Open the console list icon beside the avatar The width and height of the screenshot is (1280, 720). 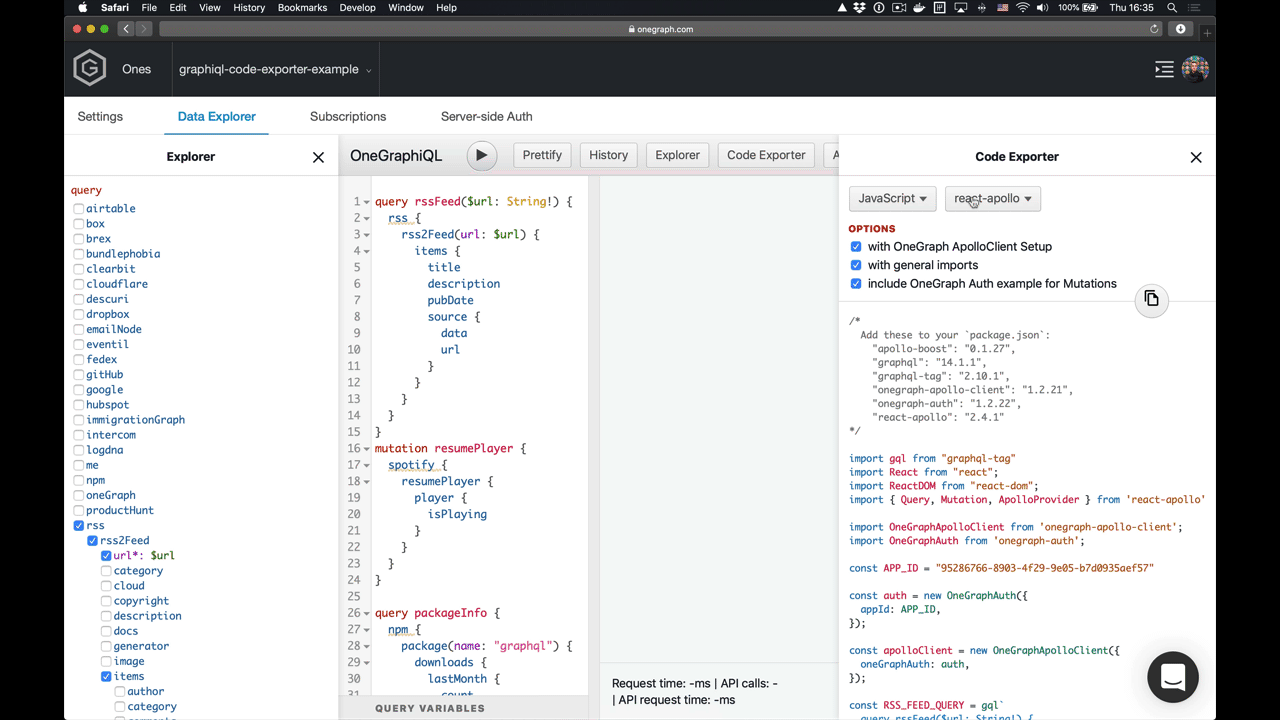click(1163, 69)
